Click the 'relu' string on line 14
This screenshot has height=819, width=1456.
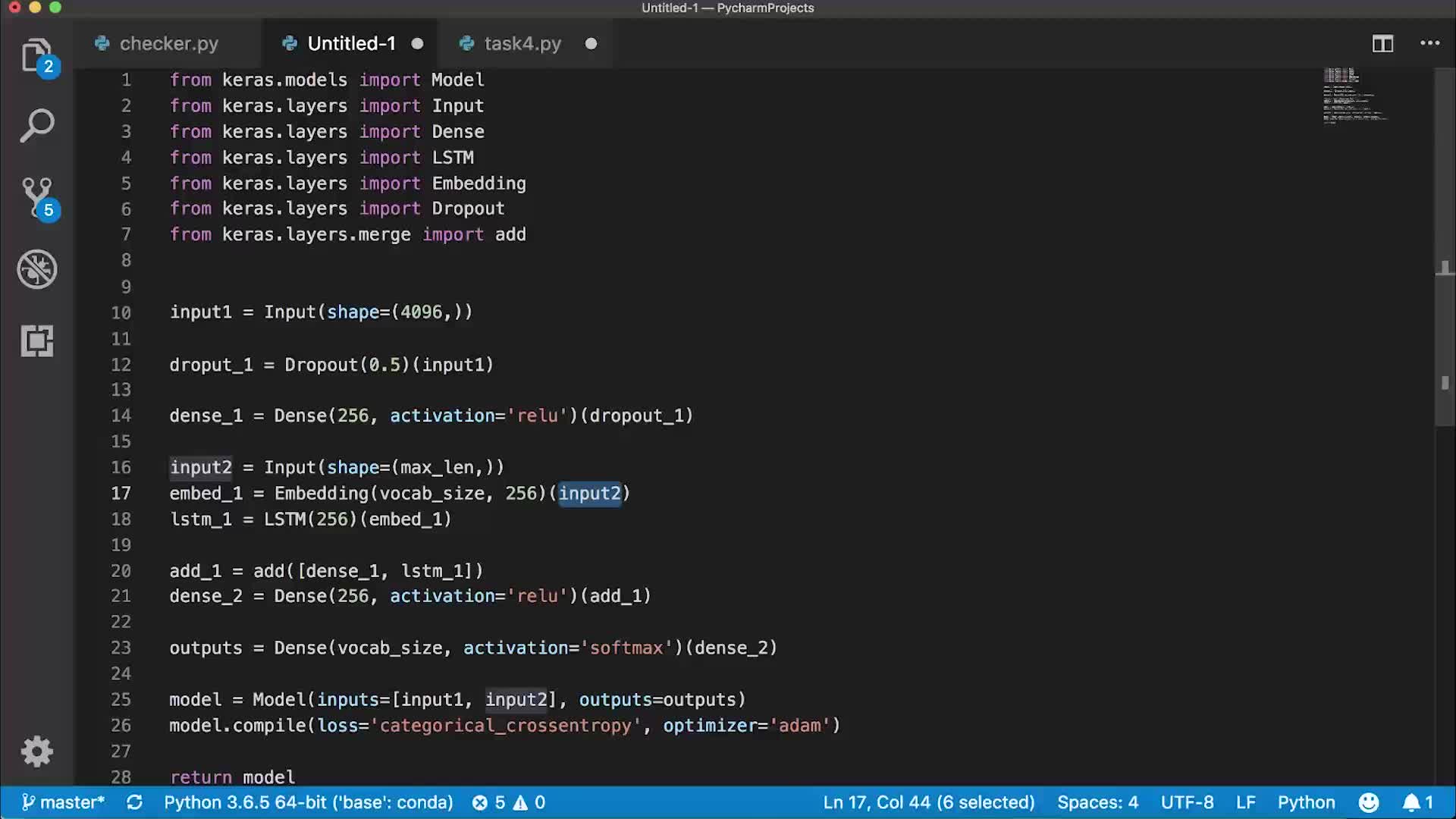click(538, 416)
